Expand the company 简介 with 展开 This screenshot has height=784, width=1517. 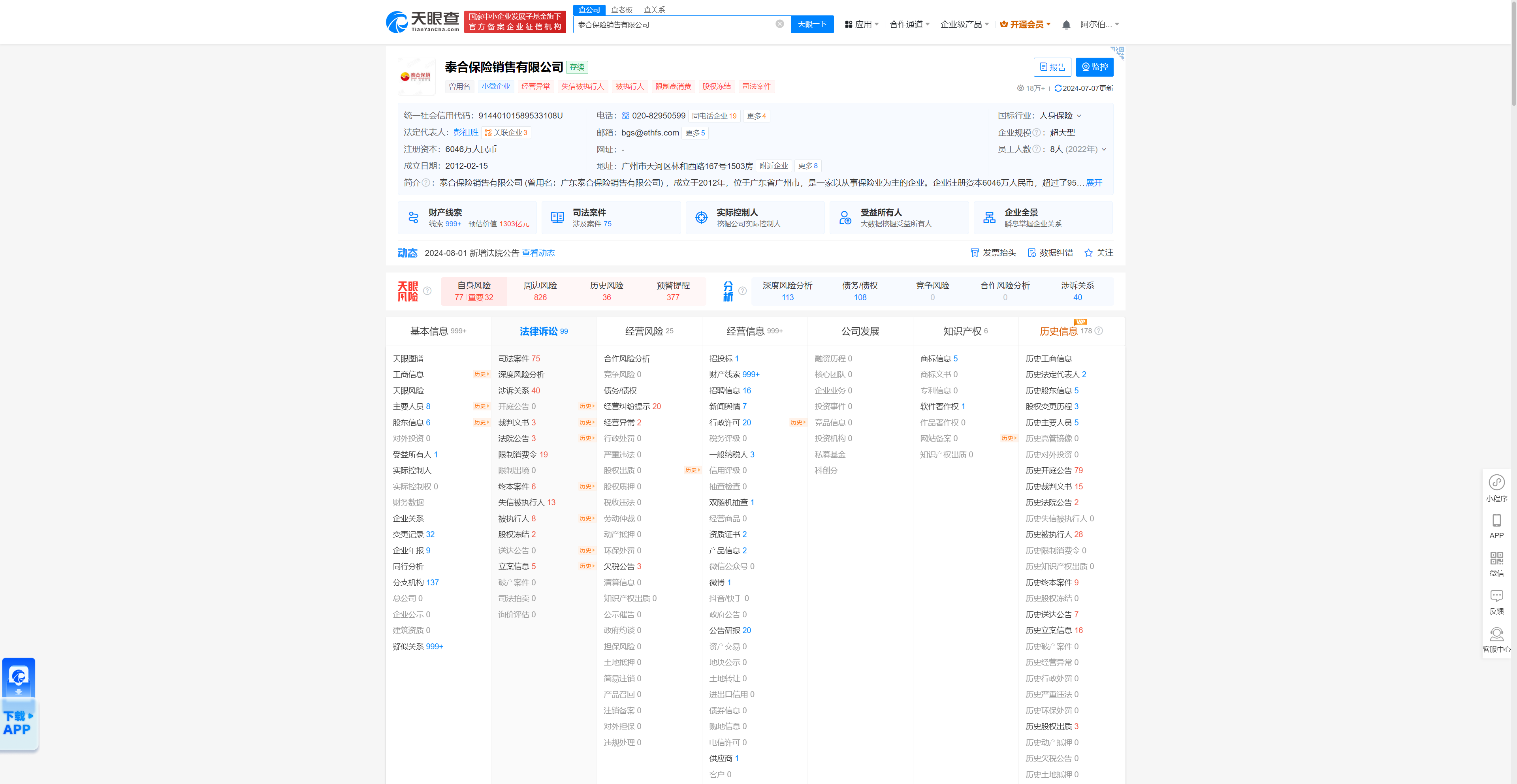click(1094, 183)
